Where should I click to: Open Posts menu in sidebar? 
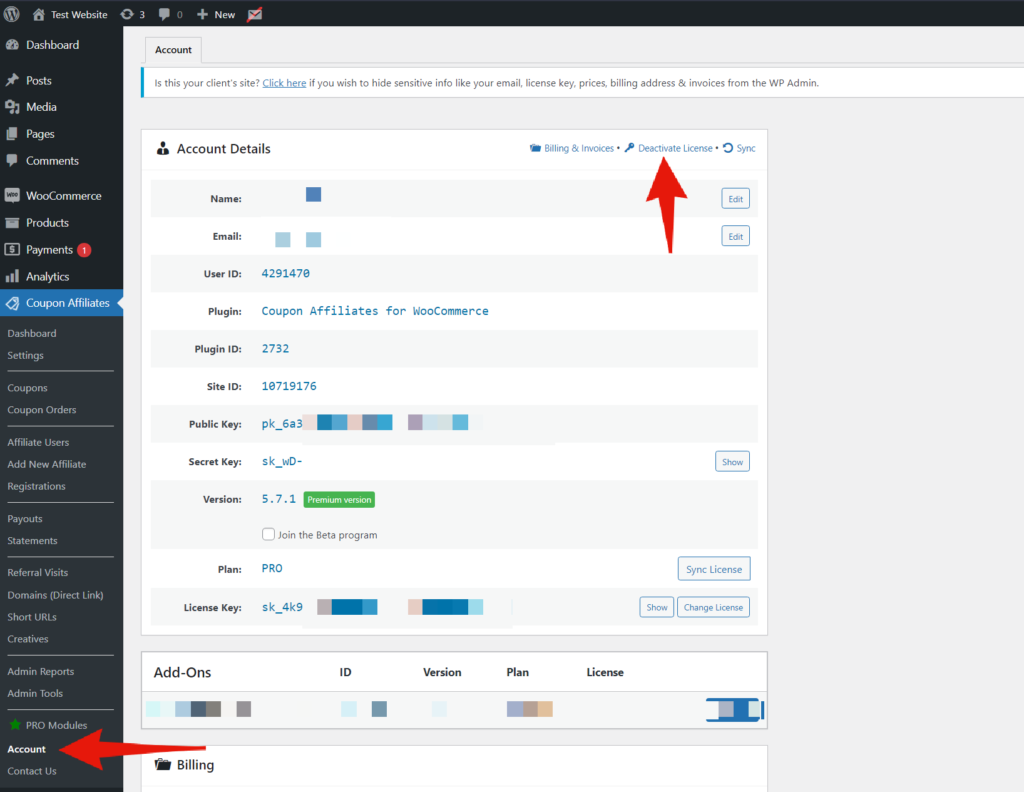[39, 80]
